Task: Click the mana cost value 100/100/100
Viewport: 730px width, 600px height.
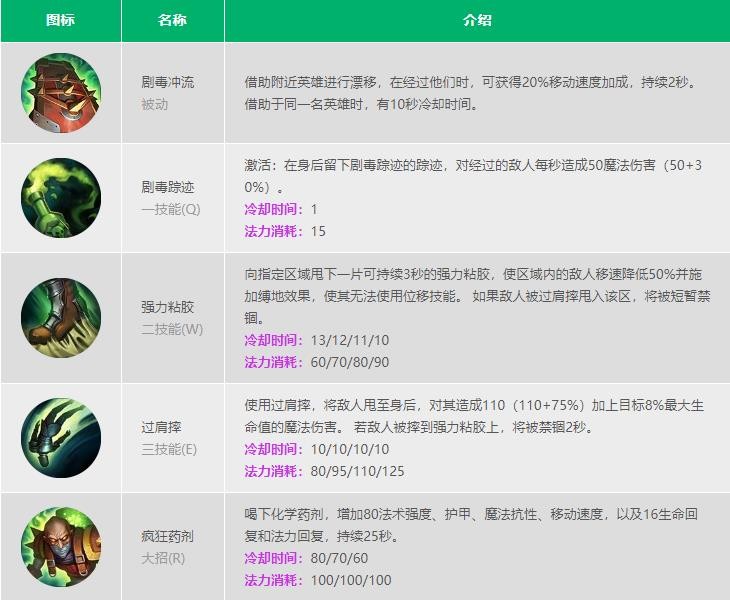Action: tap(351, 580)
